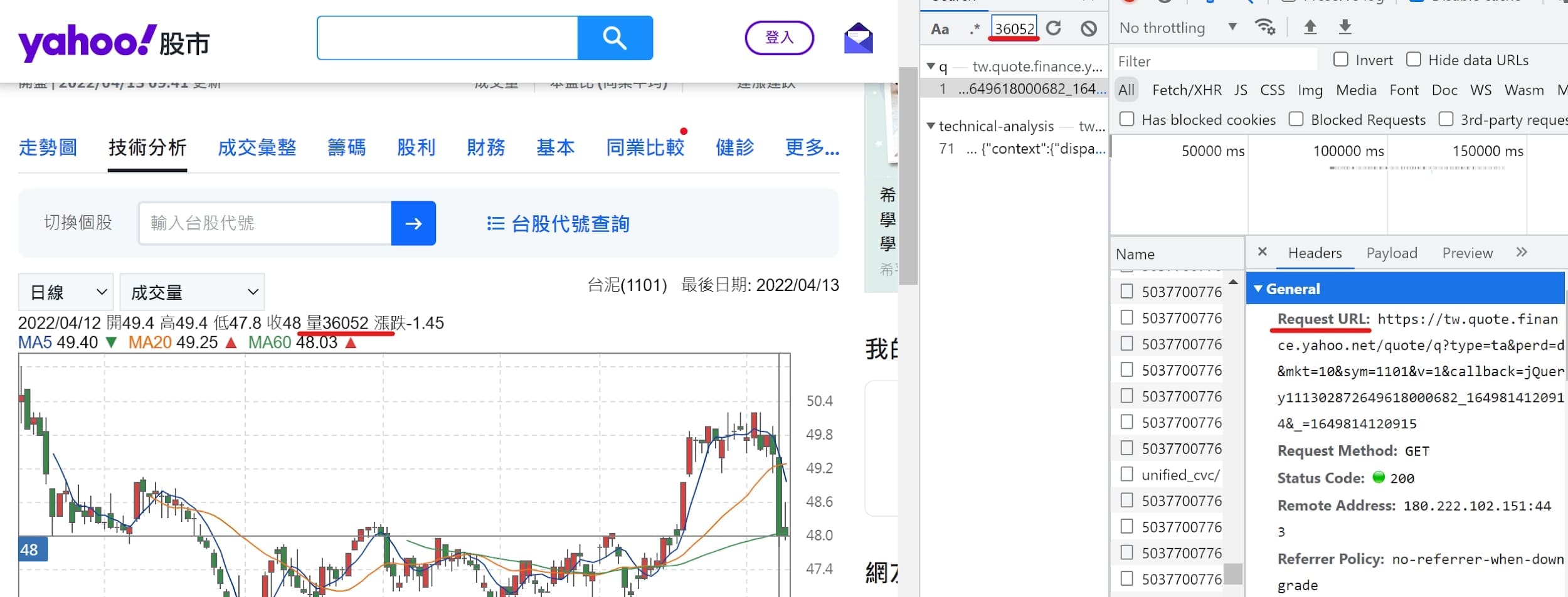Click the Yahoo search magnifier button

pos(615,38)
